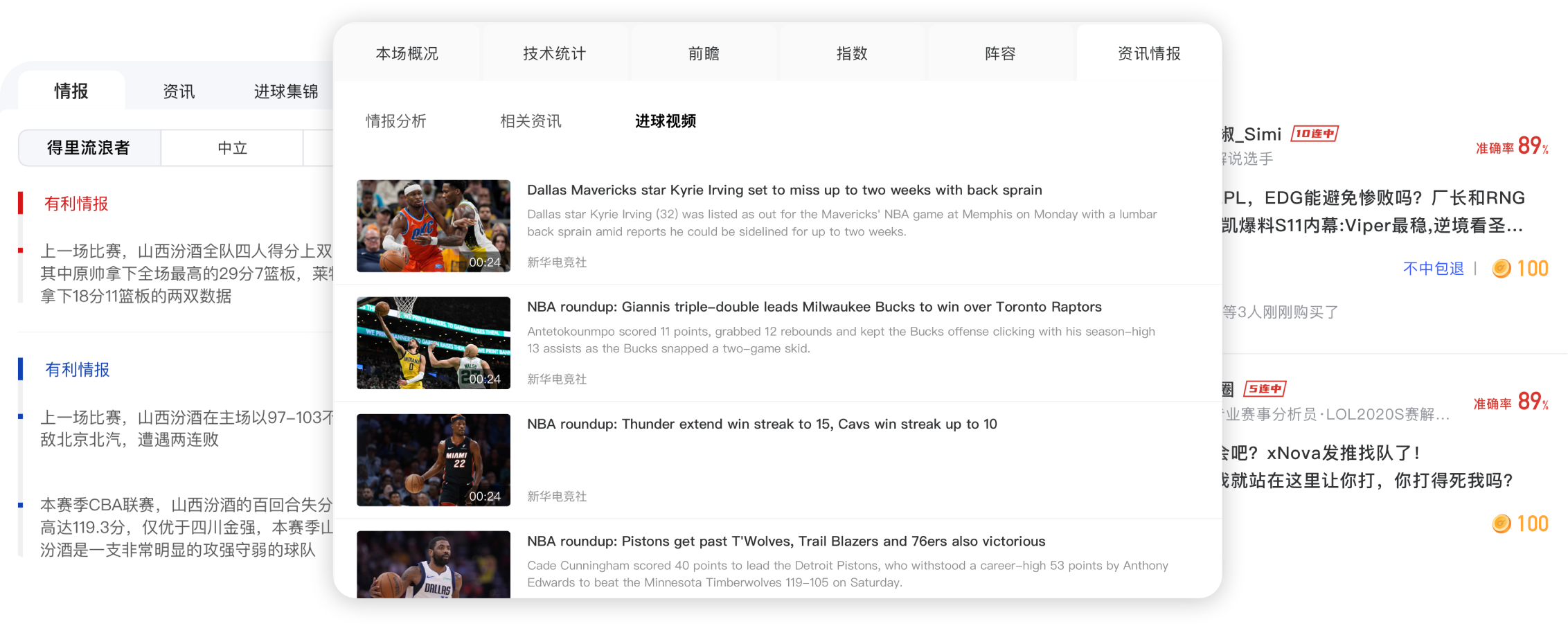Click the Dallas star Kyrie Irving article summary
The height and width of the screenshot is (626, 1568).
pyautogui.click(x=842, y=223)
